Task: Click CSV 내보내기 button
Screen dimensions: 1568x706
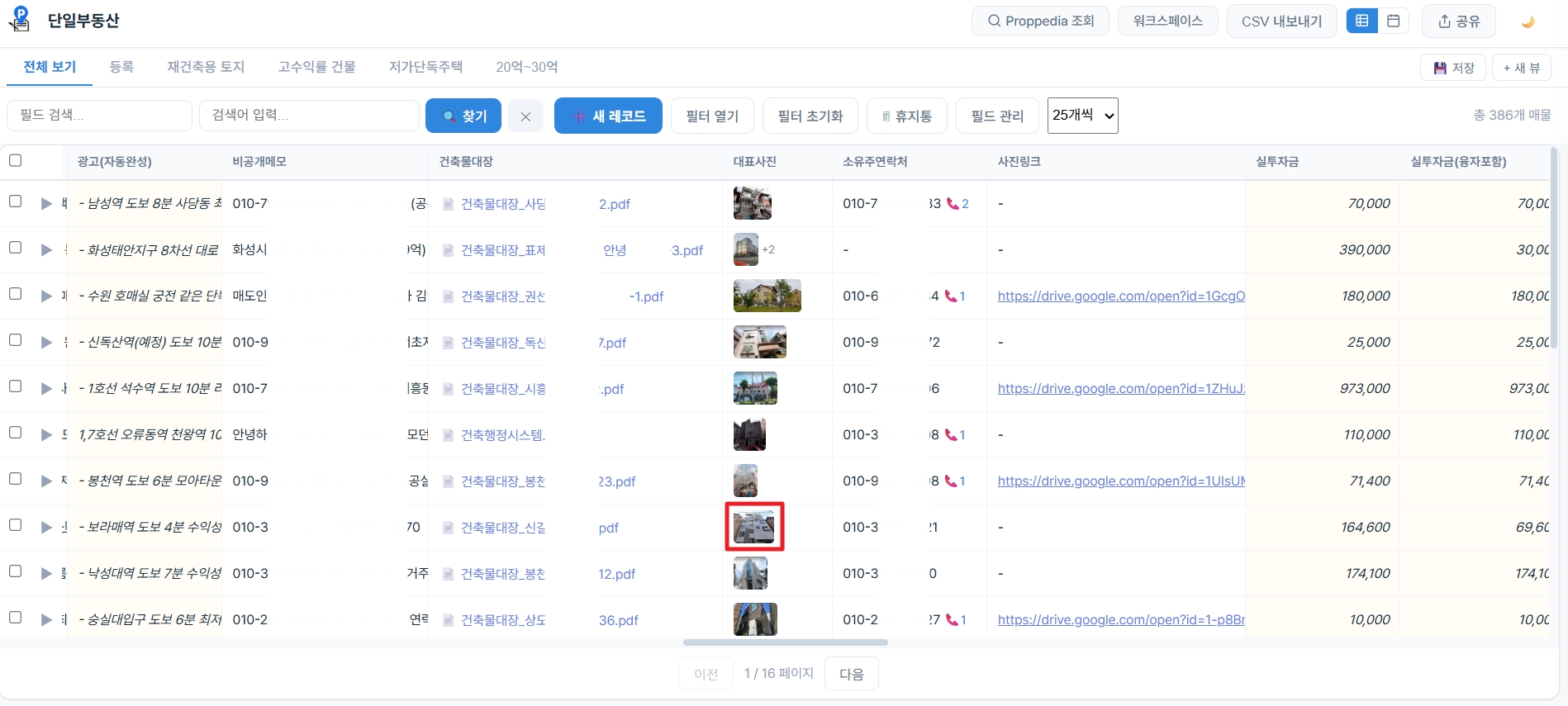Action: click(1281, 21)
